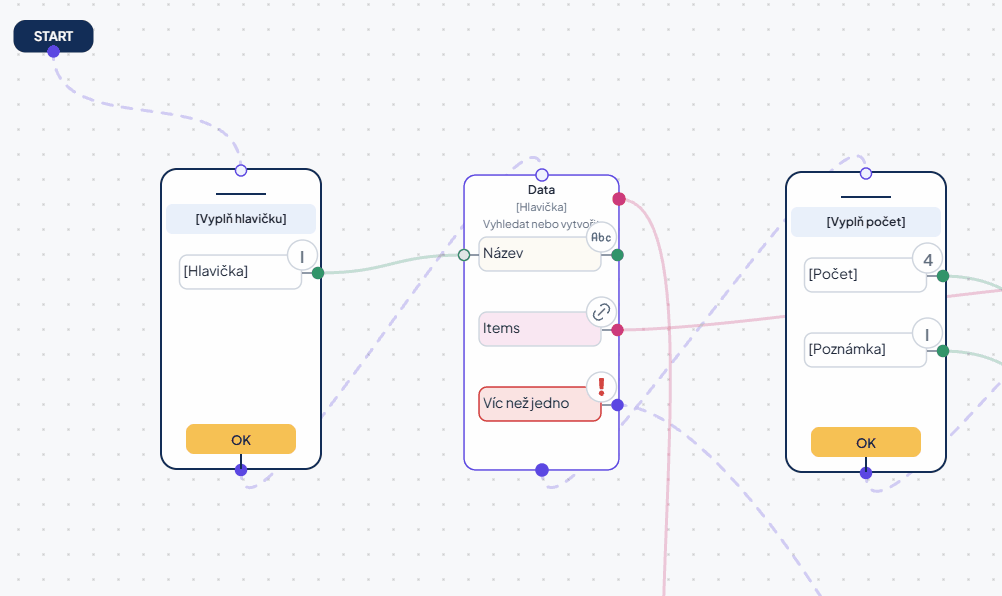Viewport: 1002px width, 596px height.
Task: Click the top input port of Vyplň hlavičku
Action: coord(241,170)
